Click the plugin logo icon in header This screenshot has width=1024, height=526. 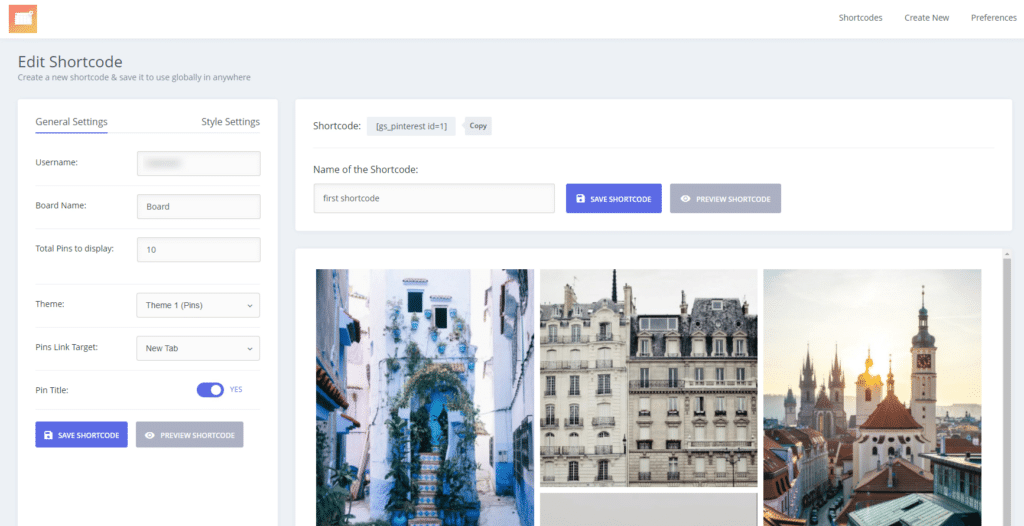point(23,19)
